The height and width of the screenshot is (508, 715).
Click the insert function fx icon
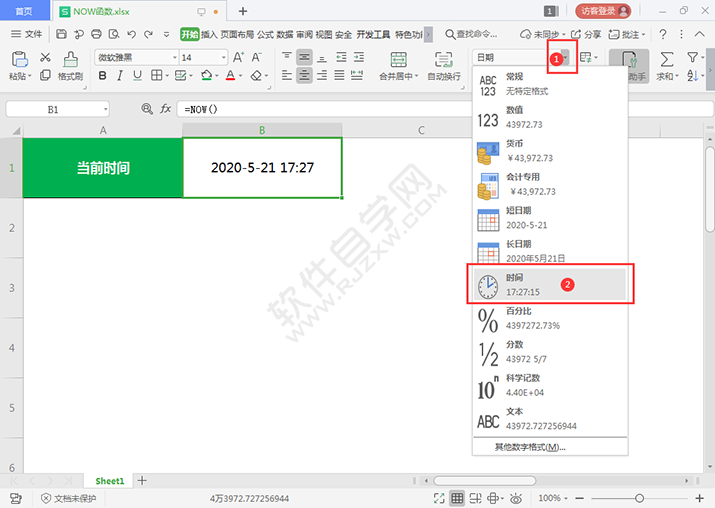coord(165,109)
